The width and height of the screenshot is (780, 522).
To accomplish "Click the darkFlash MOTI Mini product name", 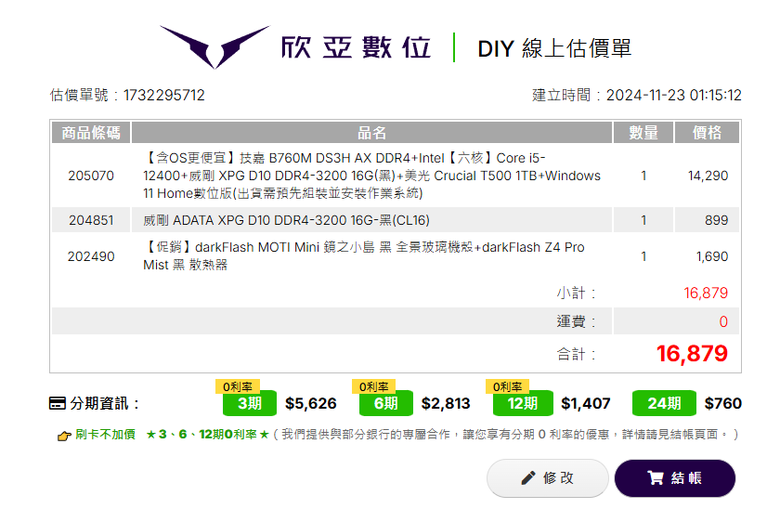I will (364, 256).
